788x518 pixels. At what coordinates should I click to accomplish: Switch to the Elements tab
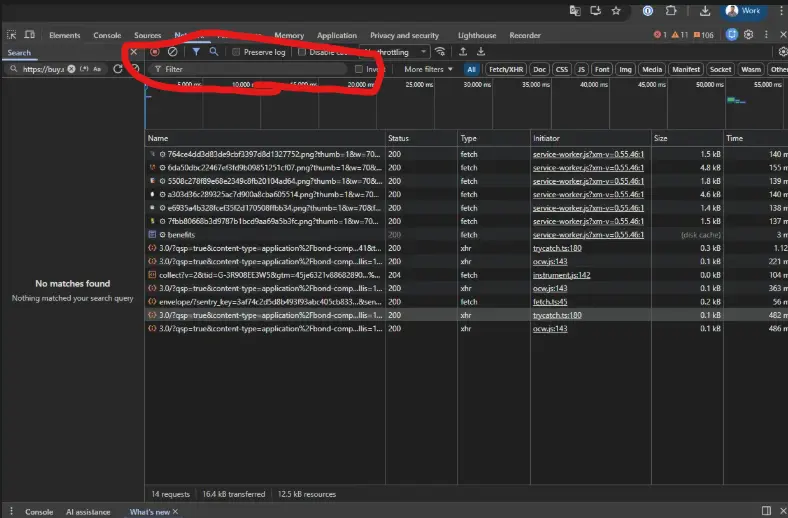(x=64, y=35)
